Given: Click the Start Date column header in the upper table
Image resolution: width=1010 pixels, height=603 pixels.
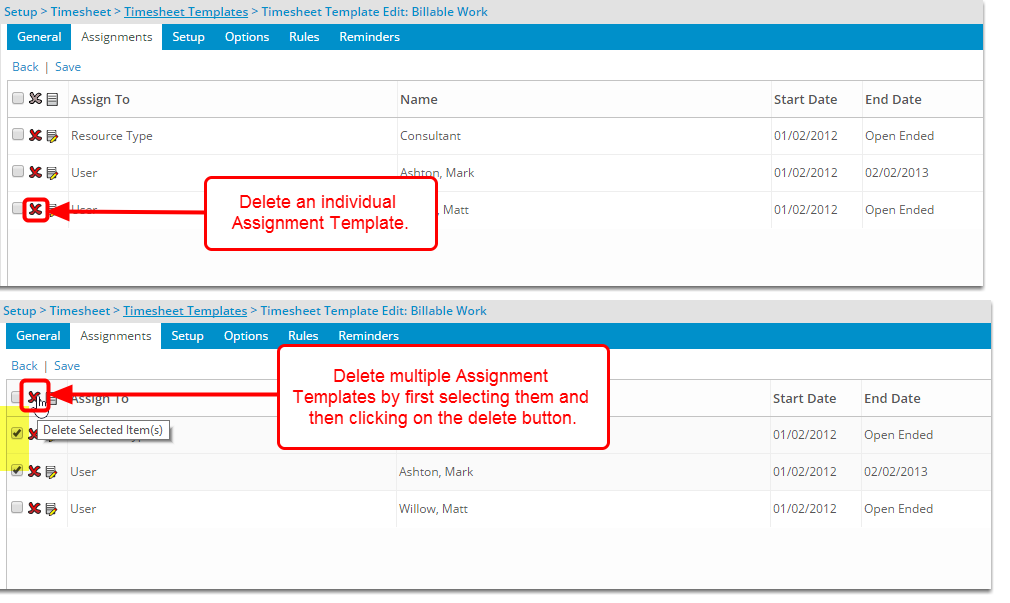Looking at the screenshot, I should 805,99.
